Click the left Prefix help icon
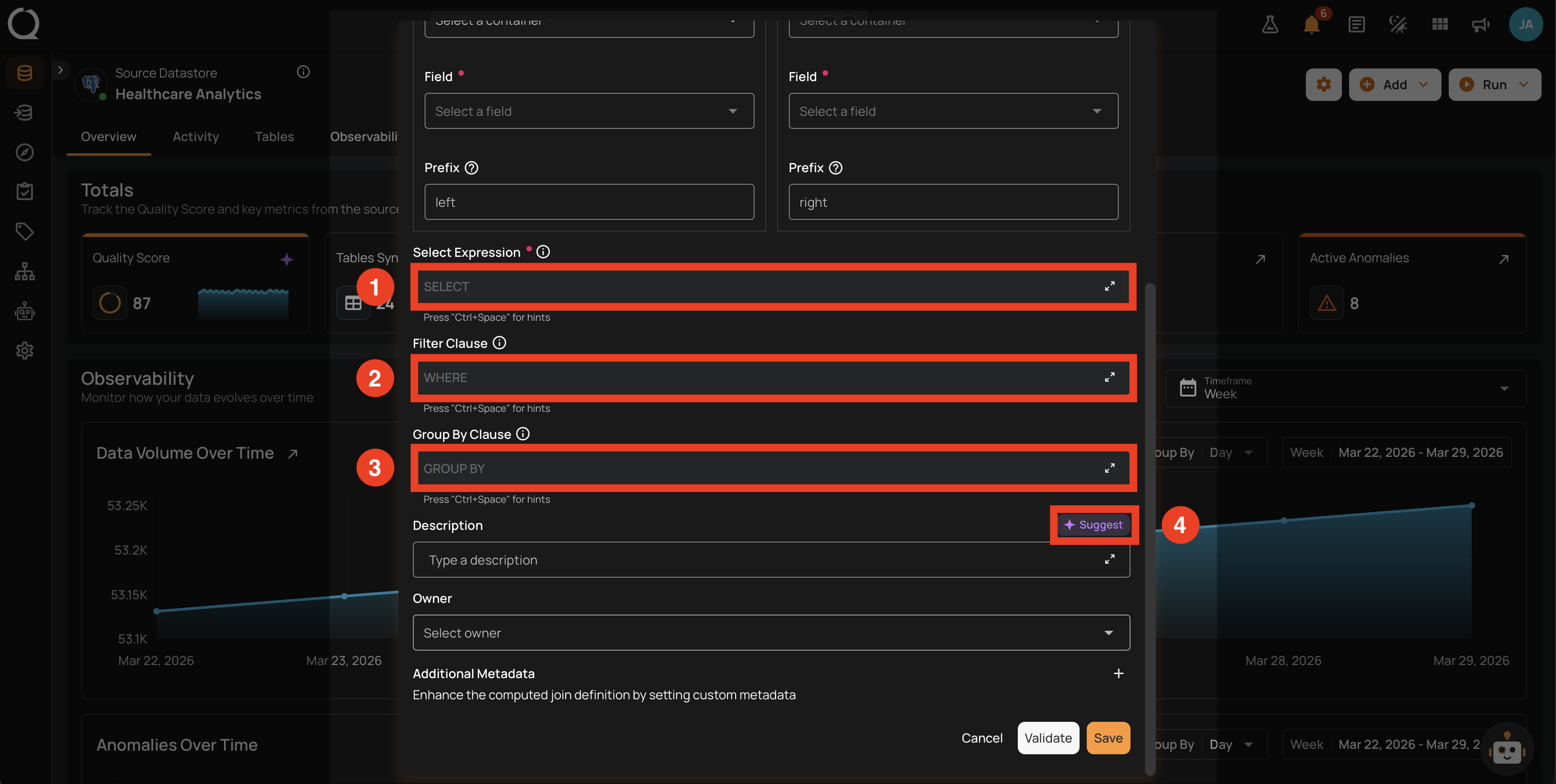The width and height of the screenshot is (1556, 784). click(472, 168)
